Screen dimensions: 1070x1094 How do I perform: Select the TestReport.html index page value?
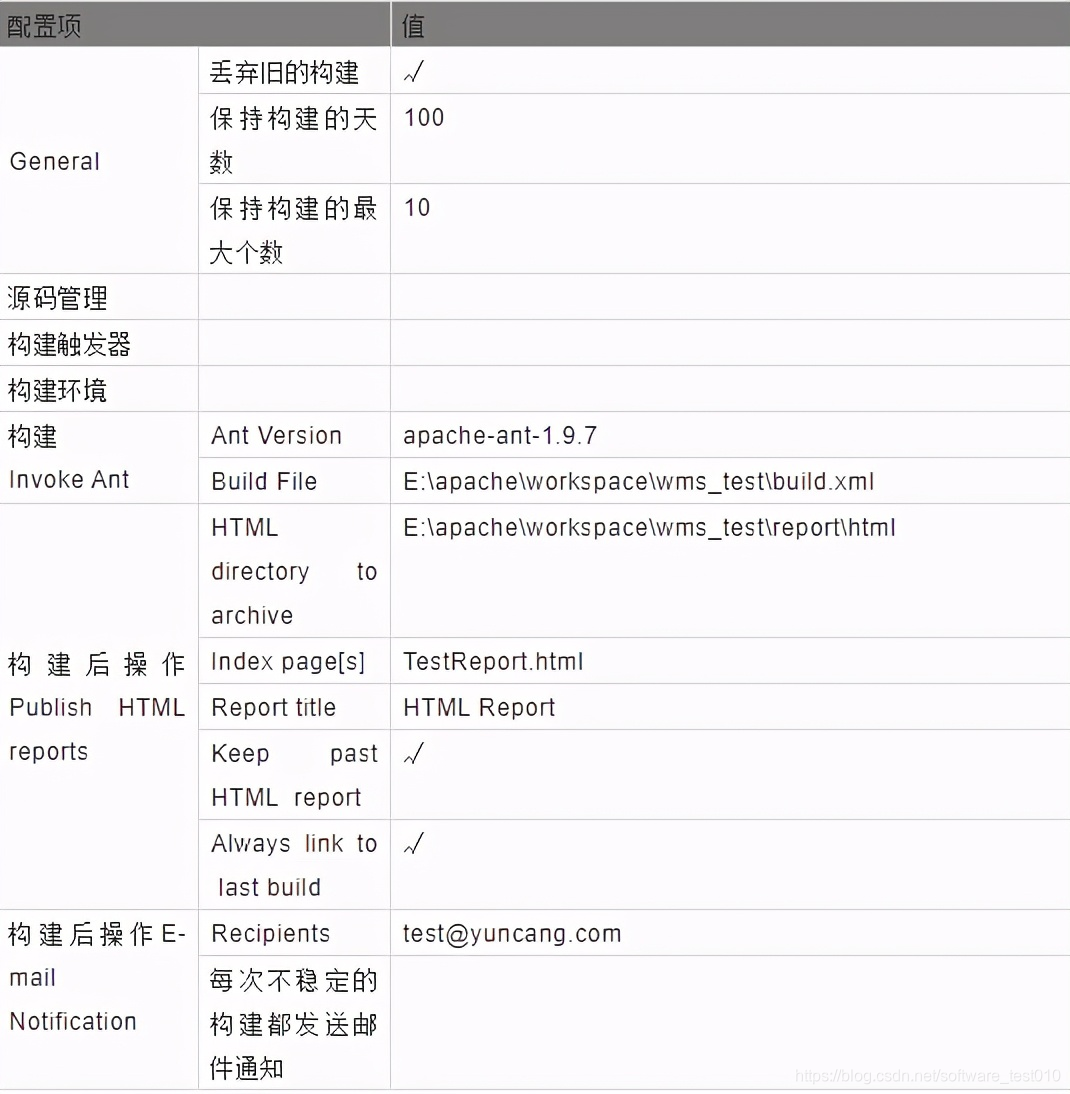493,661
